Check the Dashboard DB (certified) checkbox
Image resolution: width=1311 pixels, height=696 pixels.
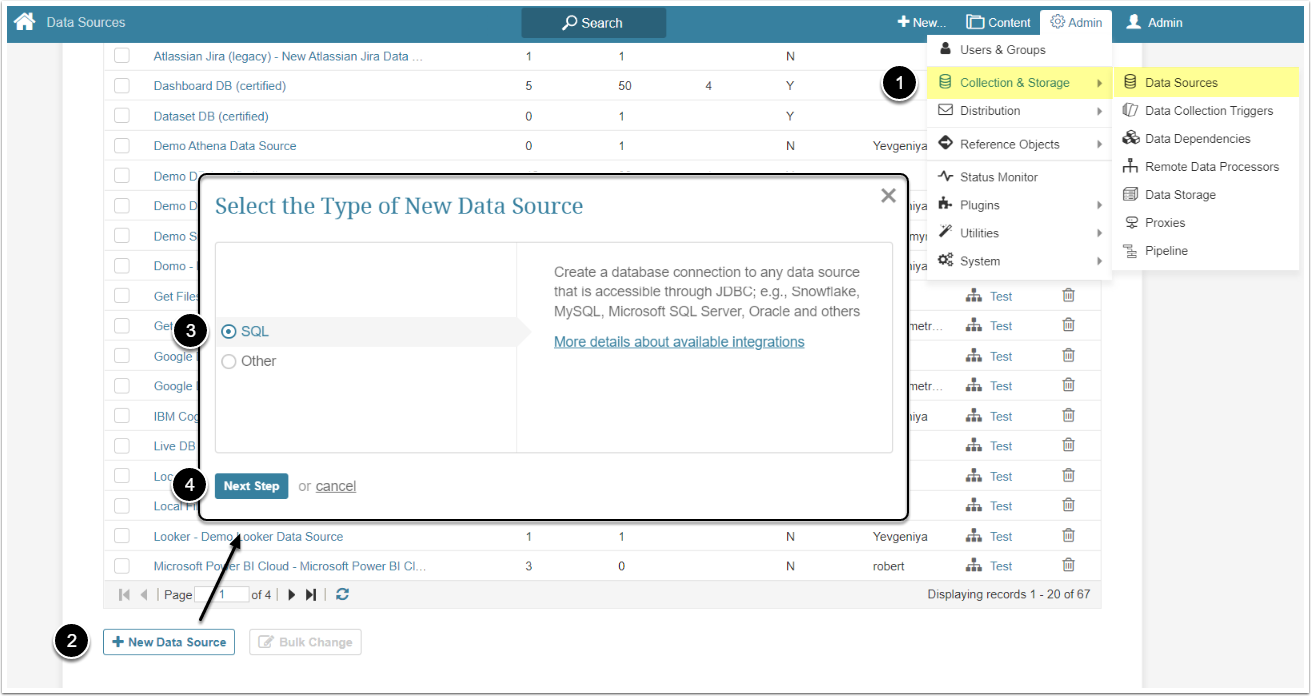[122, 86]
